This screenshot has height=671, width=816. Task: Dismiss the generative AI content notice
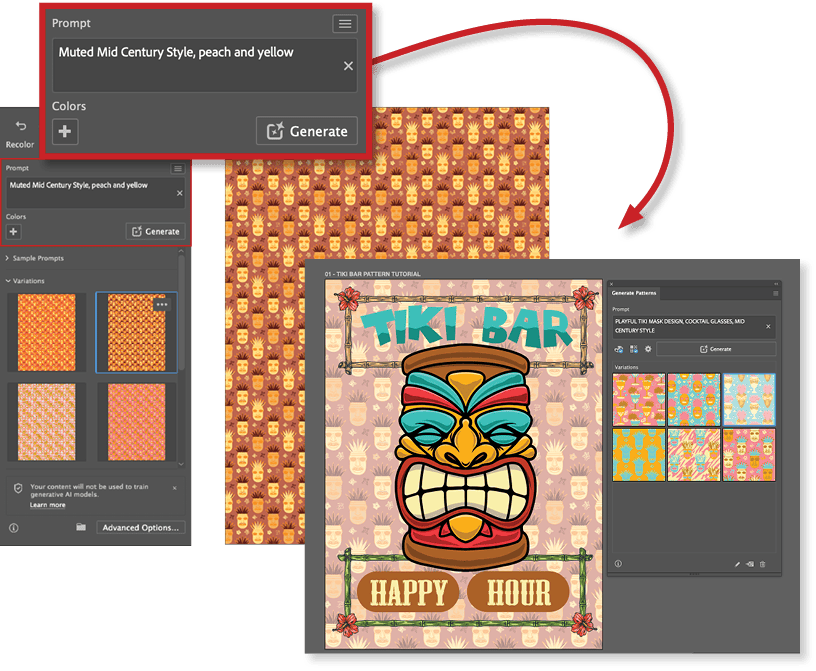(173, 488)
